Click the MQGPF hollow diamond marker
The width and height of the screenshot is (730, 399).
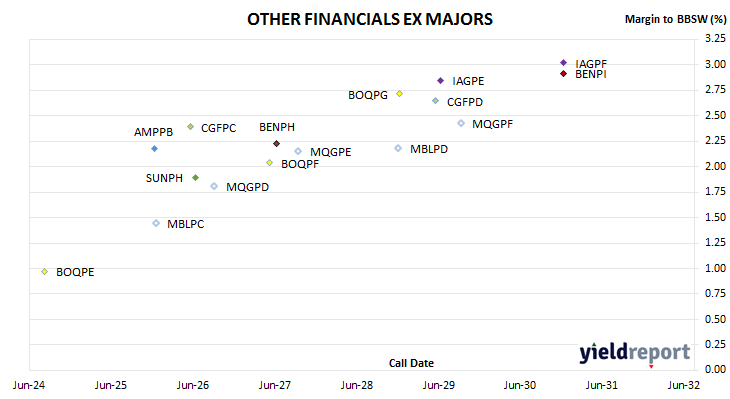(461, 123)
